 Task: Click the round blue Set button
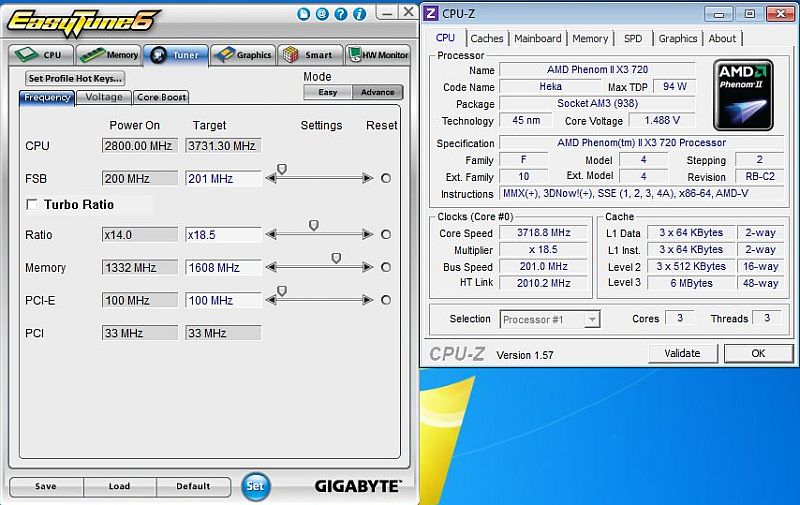(256, 486)
